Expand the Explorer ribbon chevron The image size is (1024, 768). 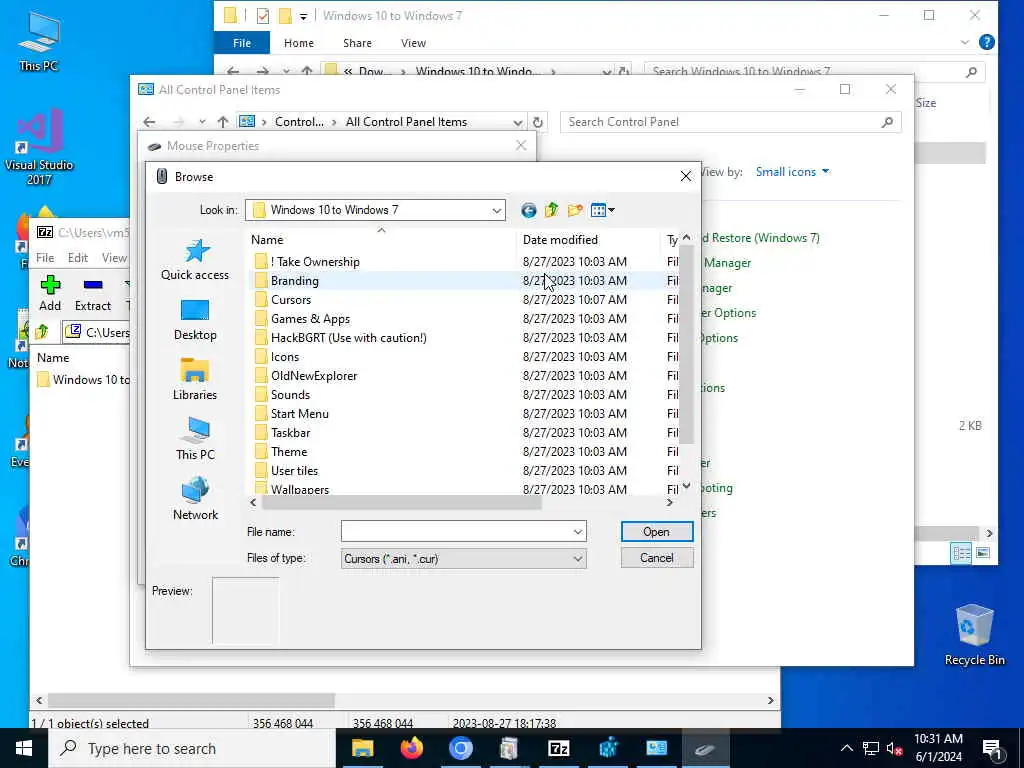tap(965, 42)
